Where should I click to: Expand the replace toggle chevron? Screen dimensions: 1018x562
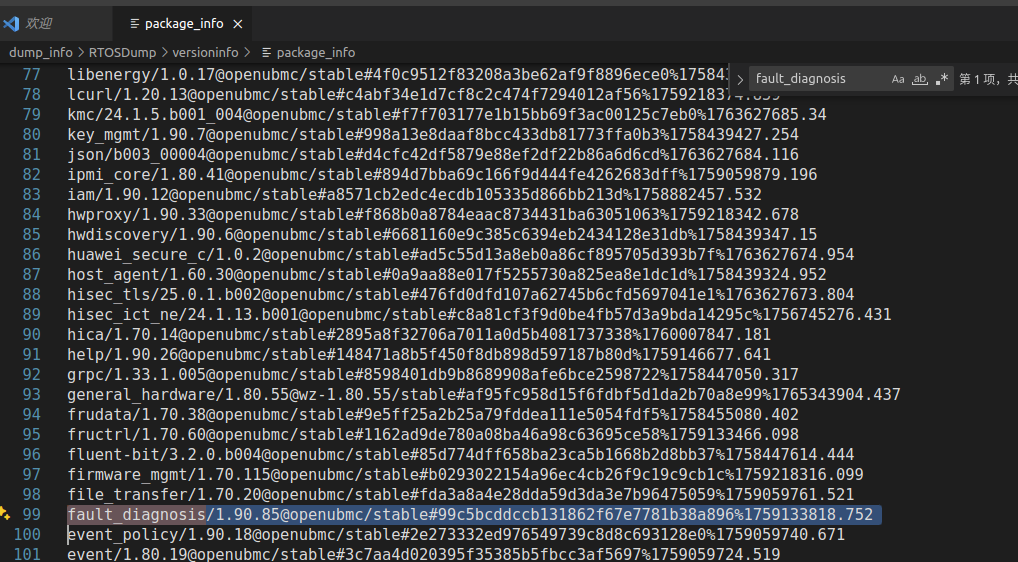739,79
